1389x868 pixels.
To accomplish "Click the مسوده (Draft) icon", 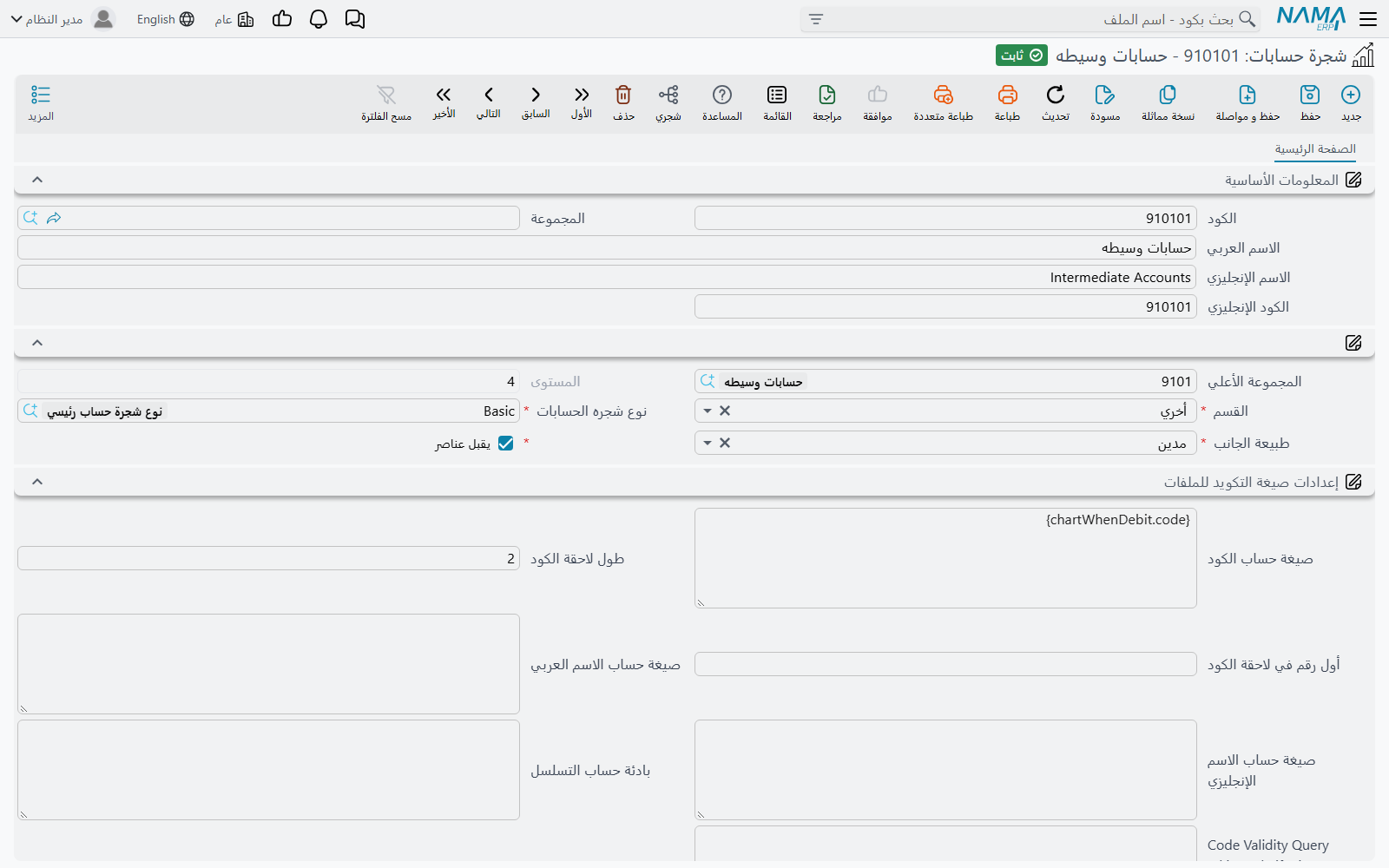I will [1105, 95].
